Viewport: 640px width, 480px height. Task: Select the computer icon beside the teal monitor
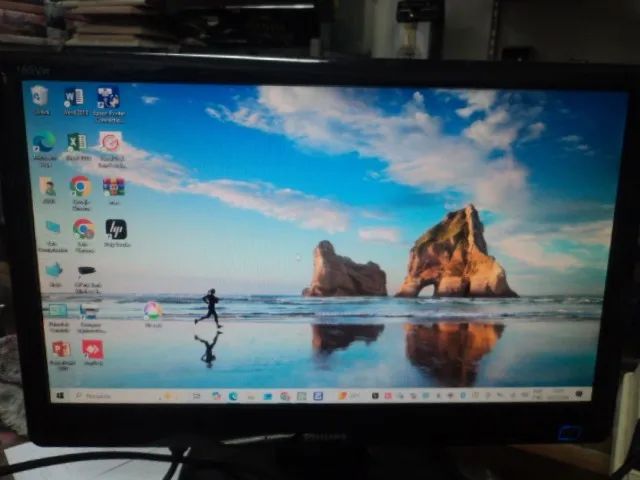pyautogui.click(x=90, y=318)
